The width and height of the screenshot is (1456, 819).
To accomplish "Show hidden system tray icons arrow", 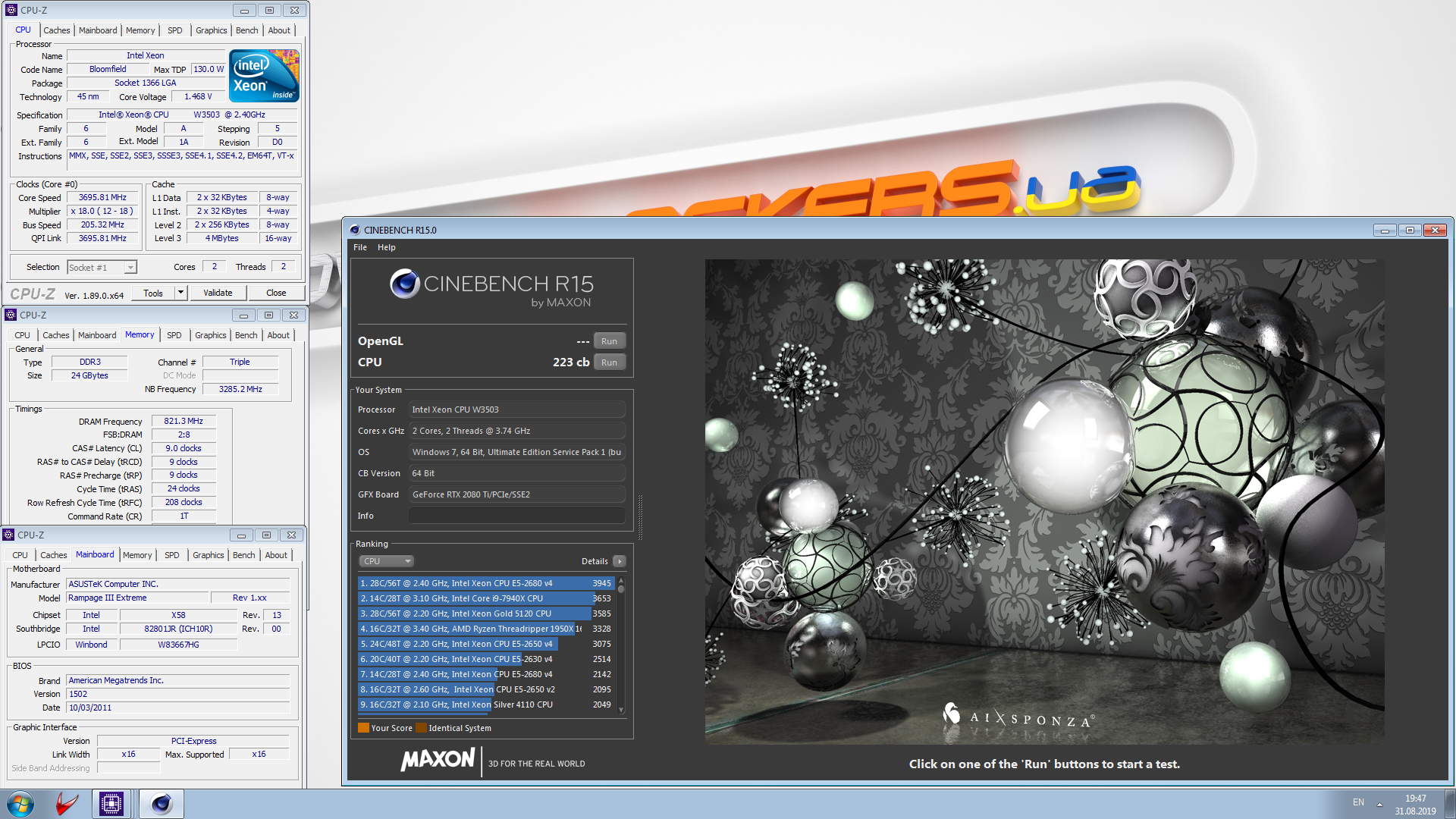I will pos(1379,804).
